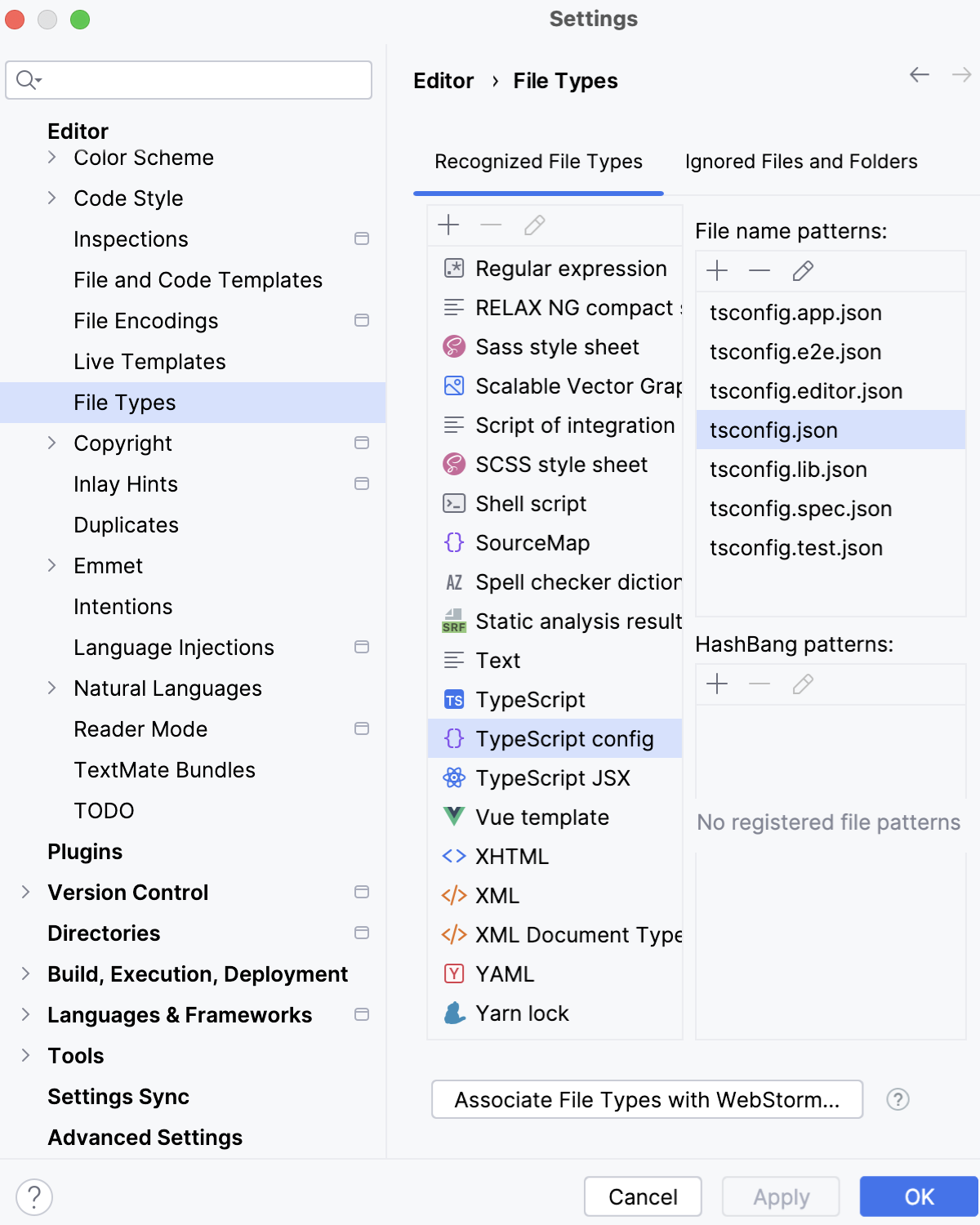Click into the settings search field
Screen dimensions: 980x1225
coord(188,80)
